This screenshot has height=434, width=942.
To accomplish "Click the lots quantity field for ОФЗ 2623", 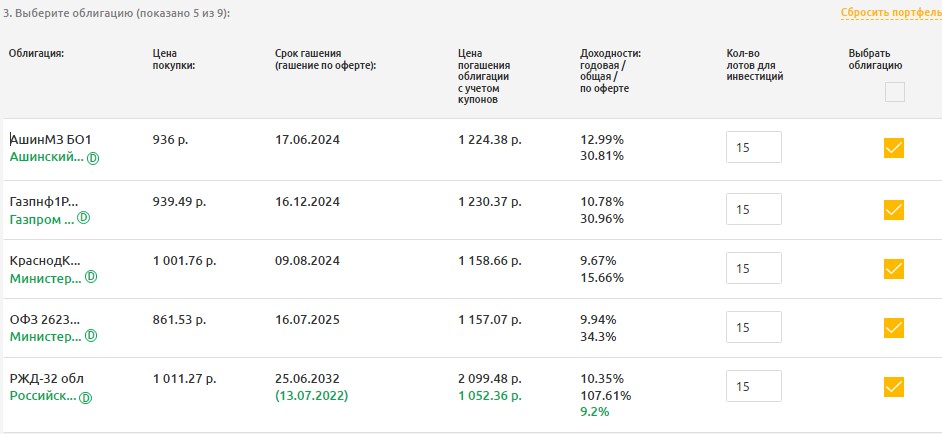I will tap(753, 328).
